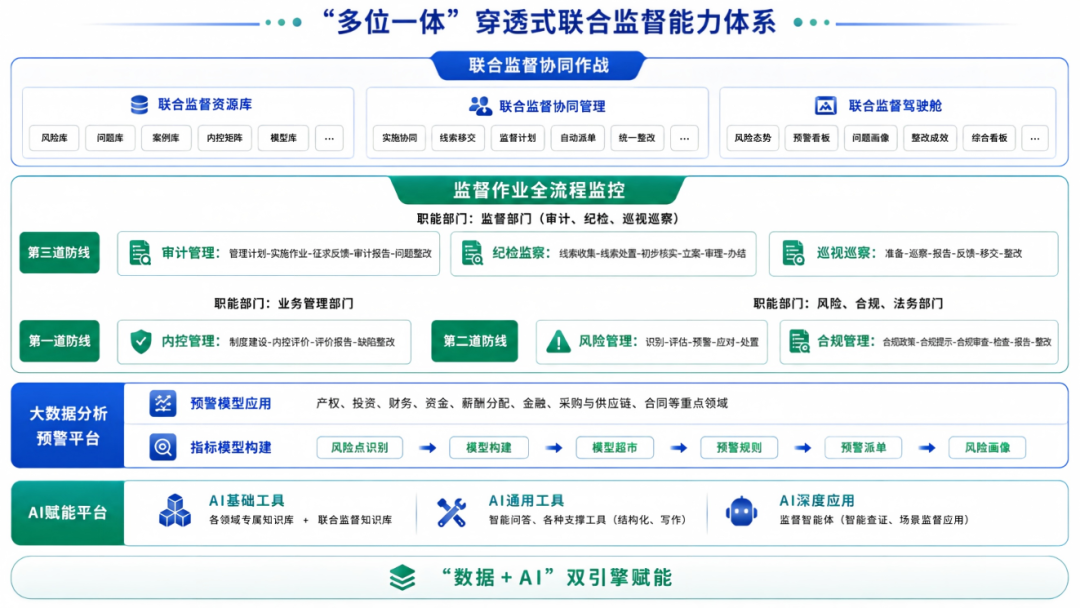
Task: Select the 自动派单 chip
Action: (578, 138)
